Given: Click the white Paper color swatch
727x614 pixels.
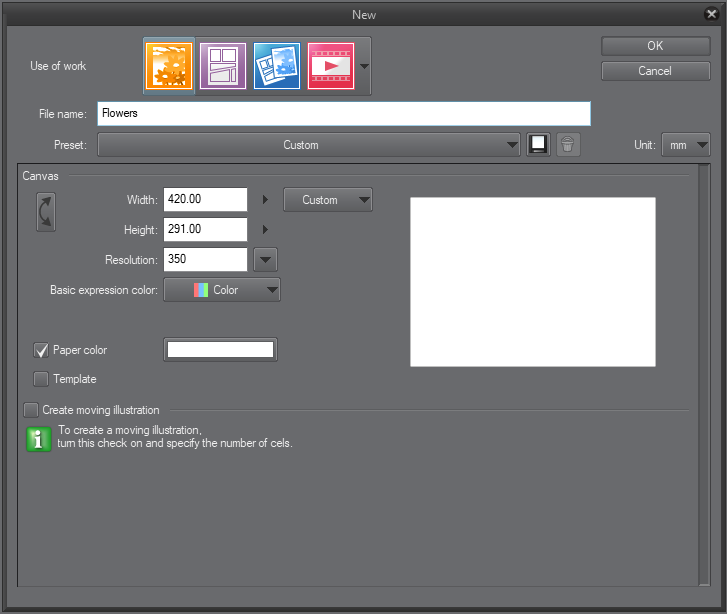Looking at the screenshot, I should [x=220, y=350].
